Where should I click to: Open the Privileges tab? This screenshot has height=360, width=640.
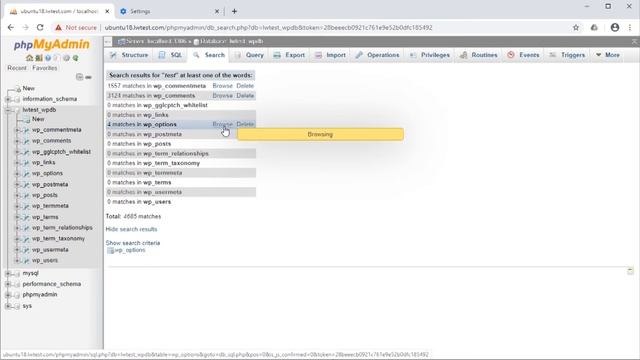pos(430,55)
